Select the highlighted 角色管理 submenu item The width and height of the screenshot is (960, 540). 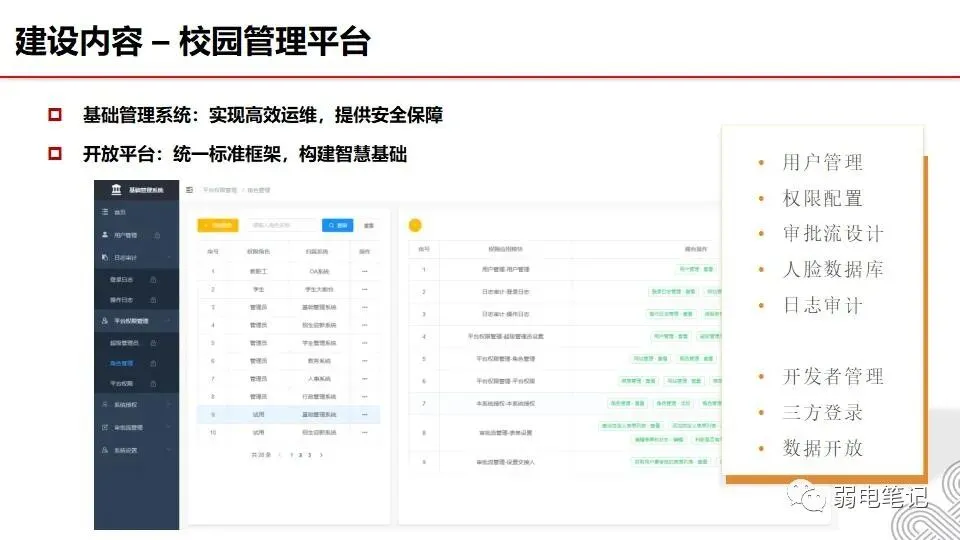pyautogui.click(x=121, y=363)
